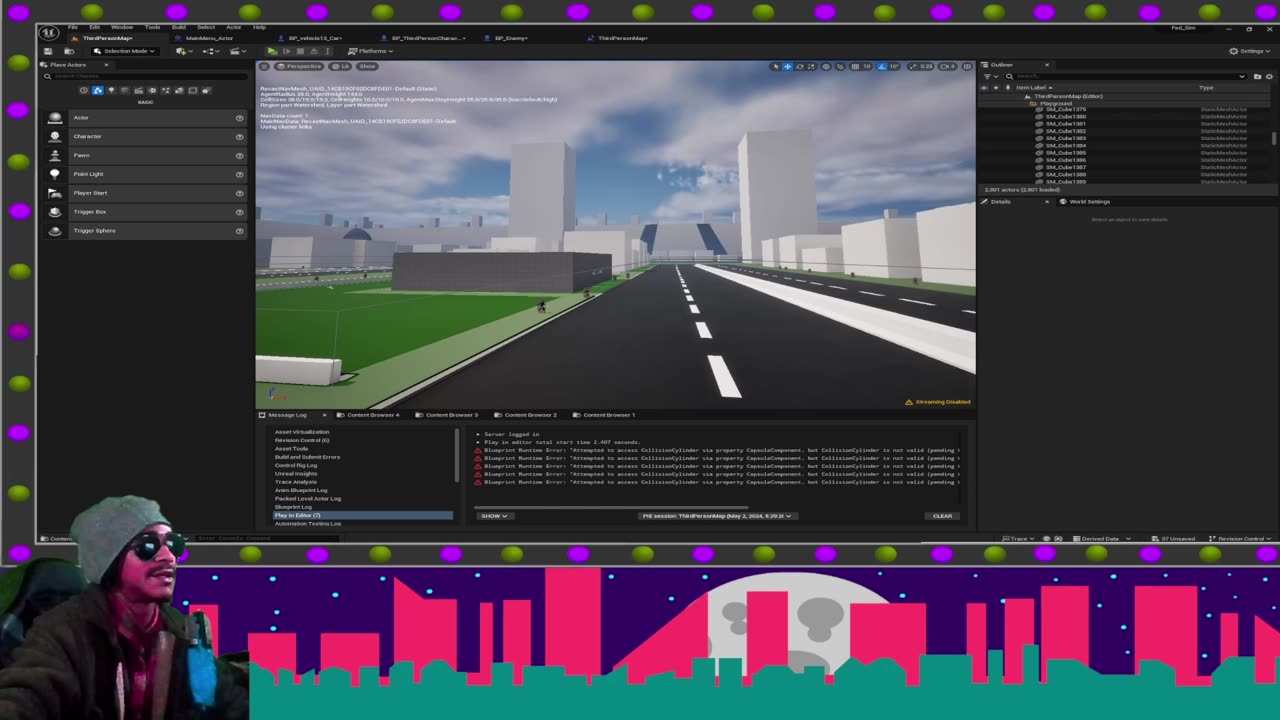
Task: Open the Outliner filter options icon
Action: pyautogui.click(x=989, y=76)
